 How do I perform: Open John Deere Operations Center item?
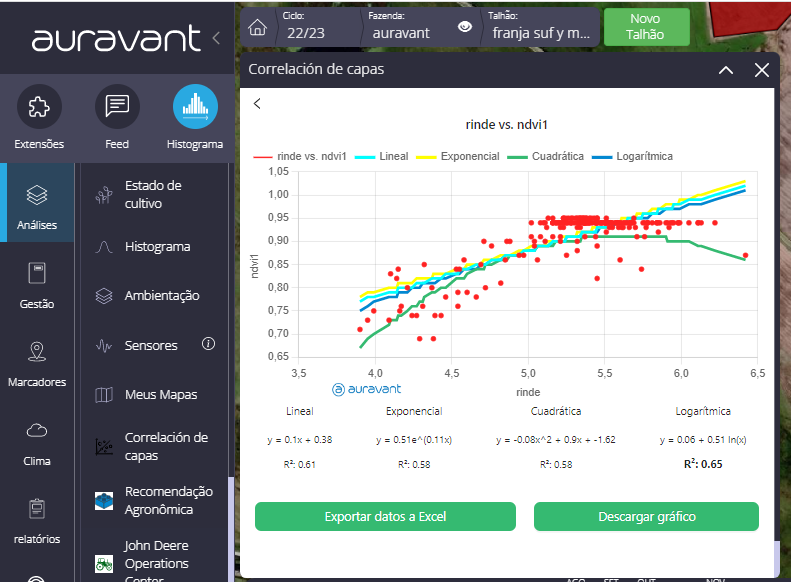(x=154, y=561)
